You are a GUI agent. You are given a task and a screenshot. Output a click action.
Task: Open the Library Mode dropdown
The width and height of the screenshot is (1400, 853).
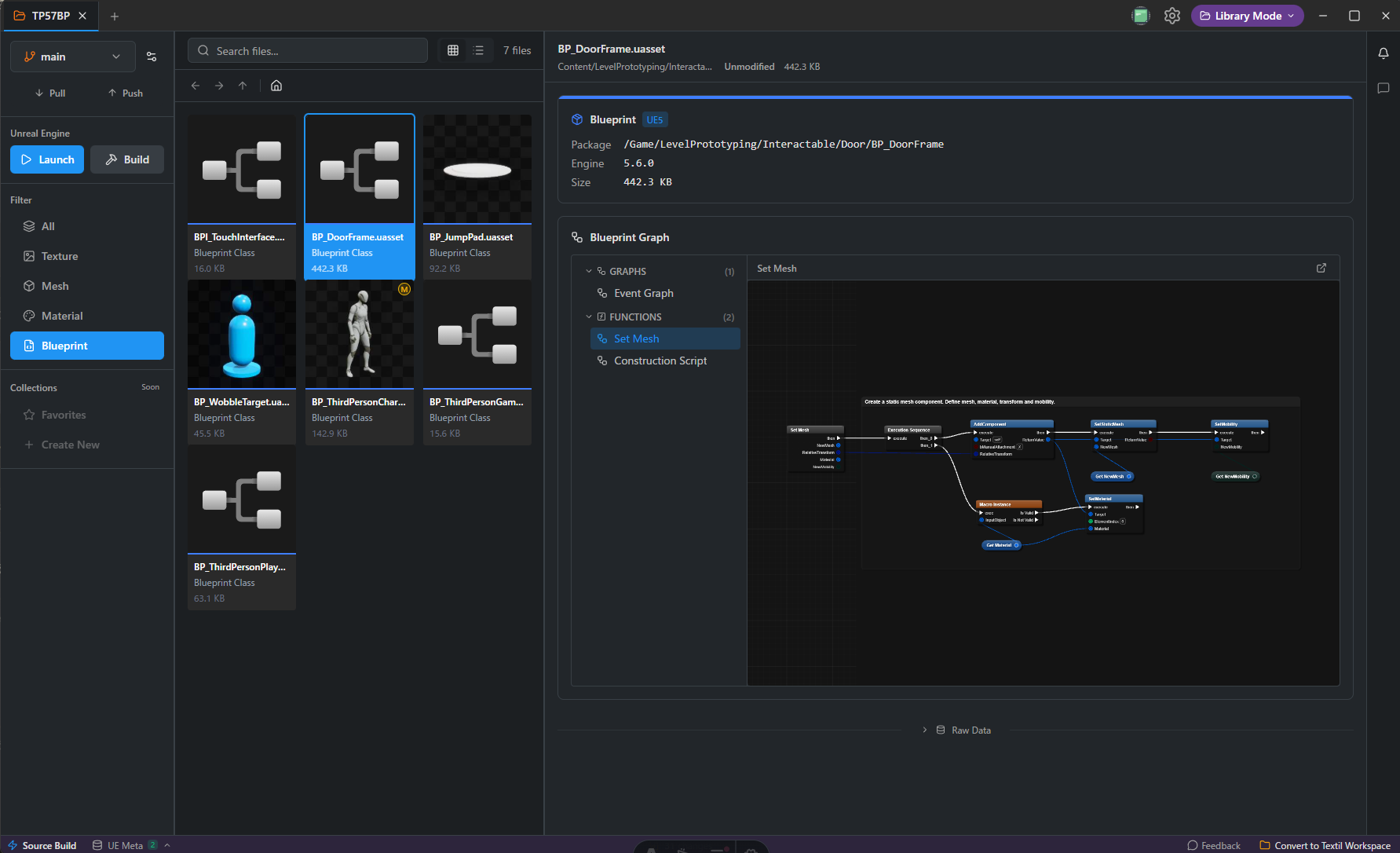click(x=1246, y=16)
